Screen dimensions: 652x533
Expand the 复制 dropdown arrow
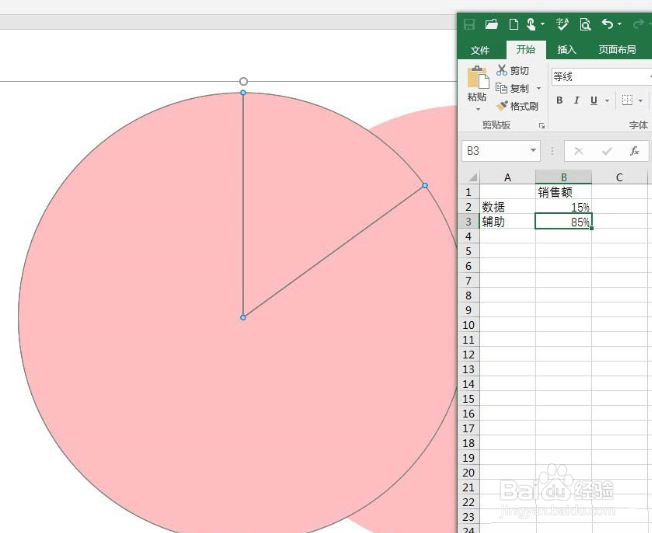538,89
